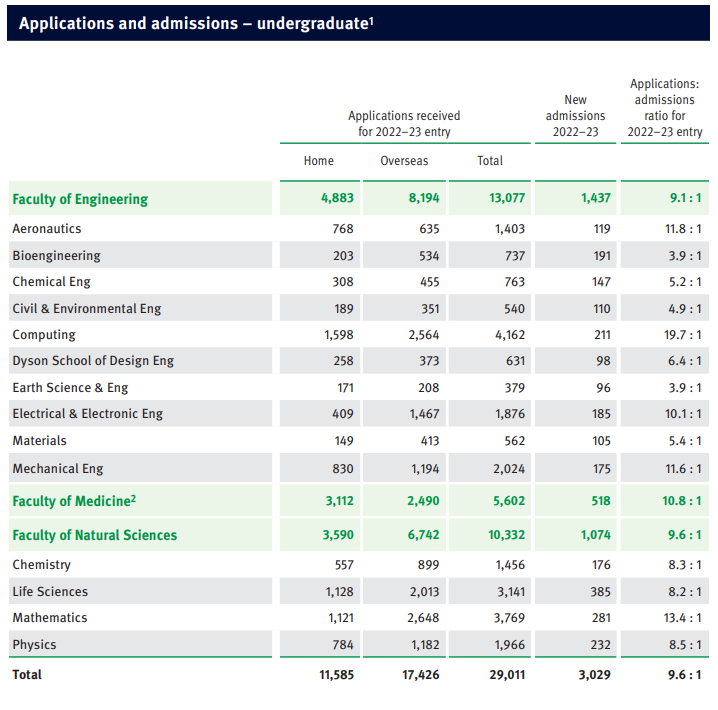The image size is (718, 710).
Task: Select the 'Bioengineering' row label
Action: click(x=56, y=255)
